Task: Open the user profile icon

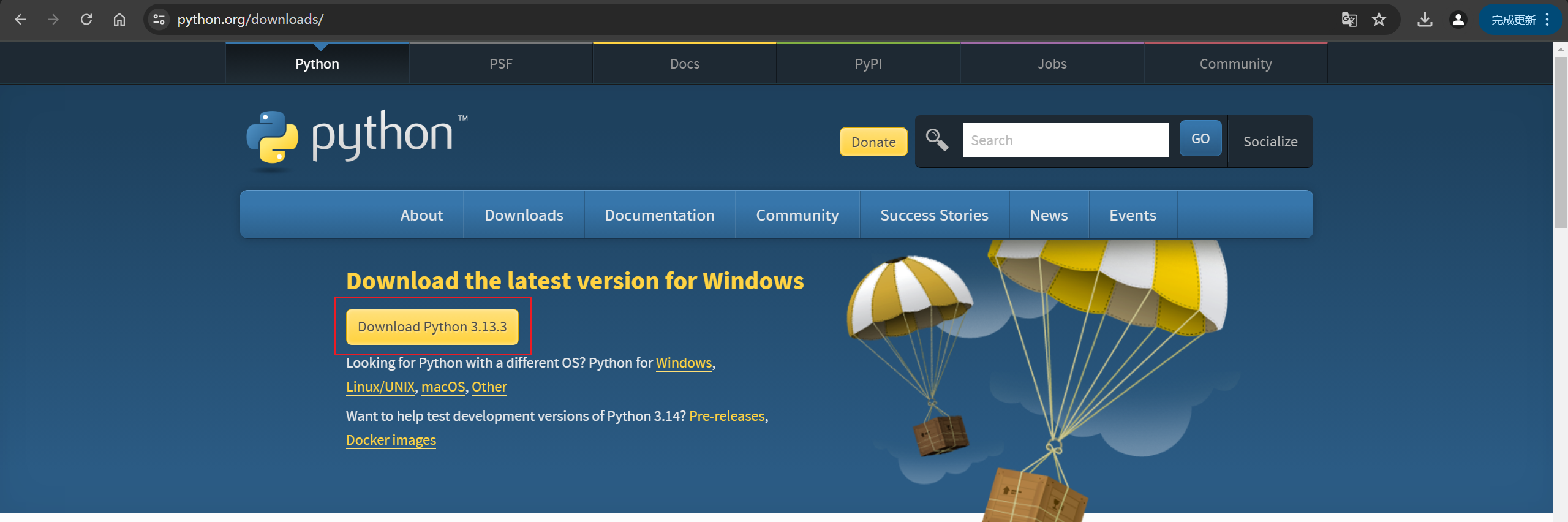Action: pos(1458,20)
